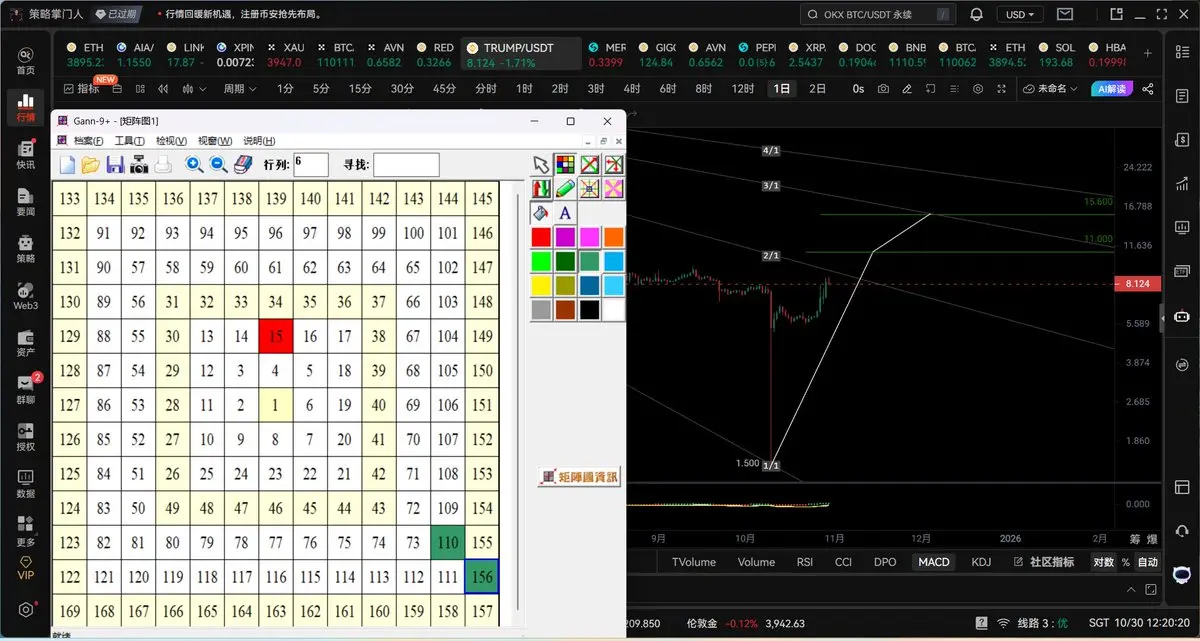Image resolution: width=1200 pixels, height=641 pixels.
Task: Enable the MACD indicator
Action: click(x=933, y=562)
